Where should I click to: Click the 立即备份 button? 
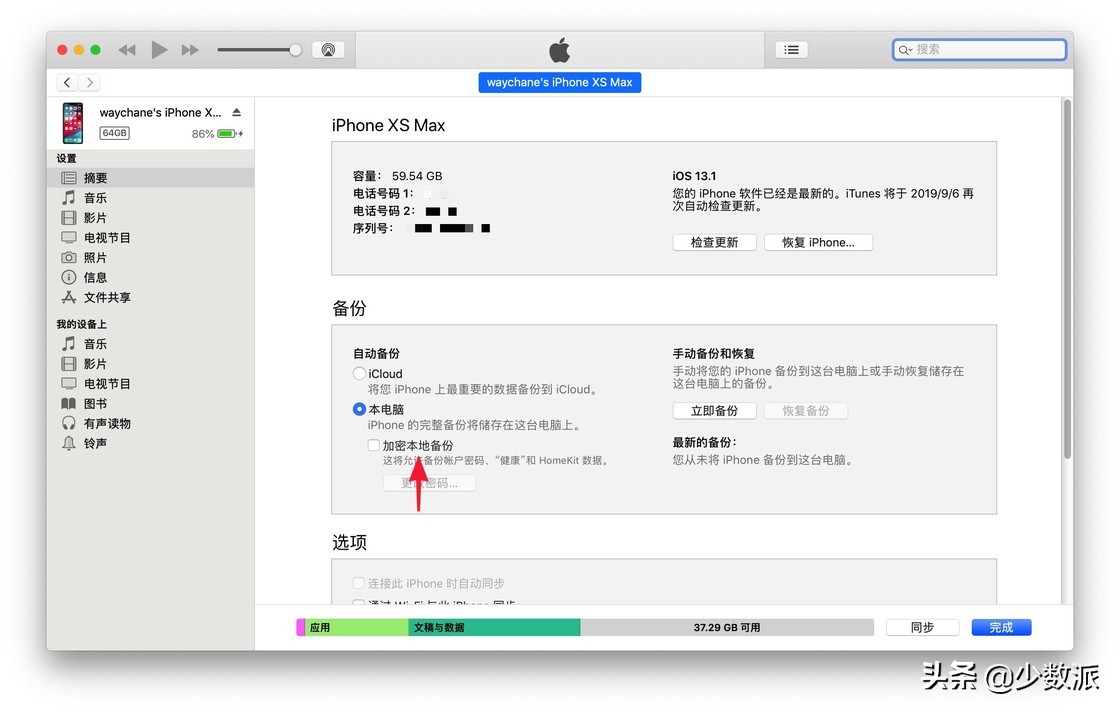click(714, 410)
